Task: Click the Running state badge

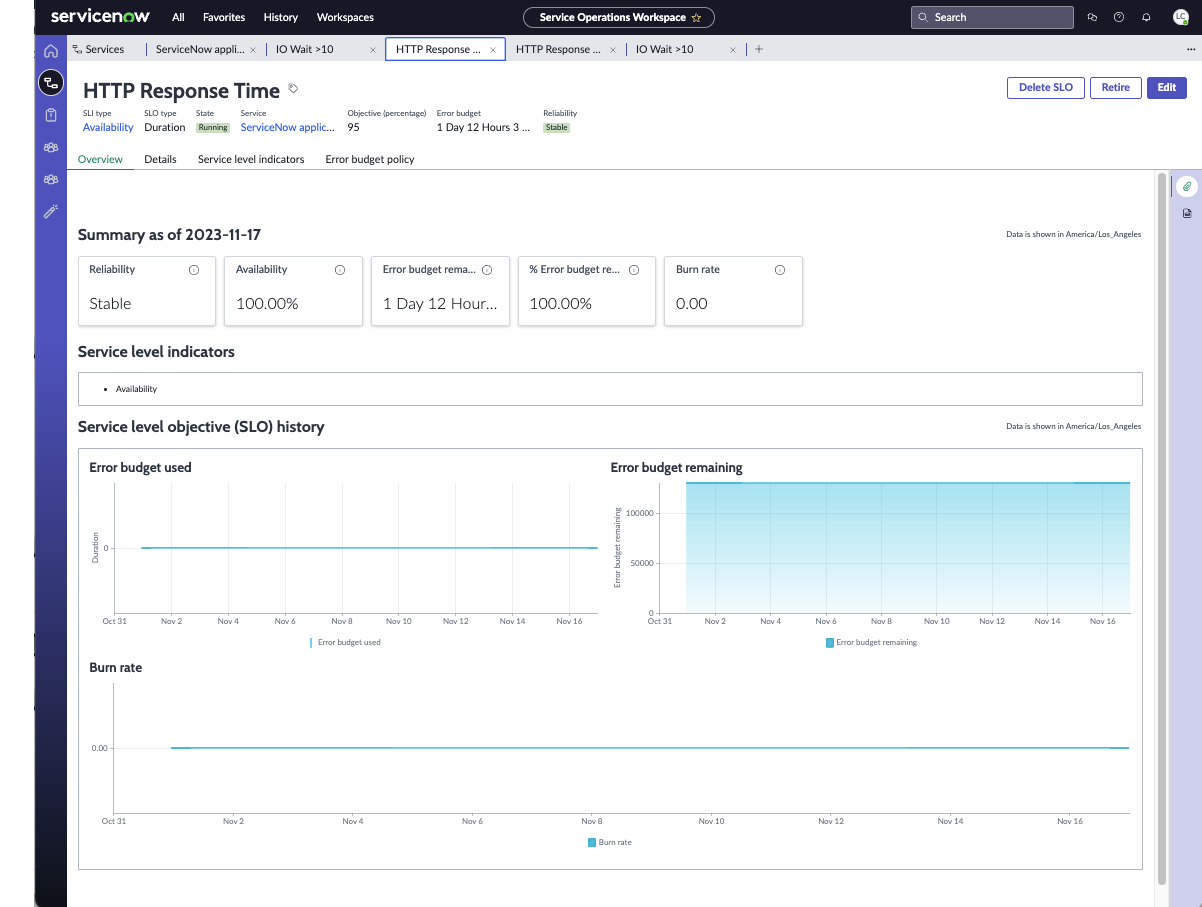Action: point(213,128)
